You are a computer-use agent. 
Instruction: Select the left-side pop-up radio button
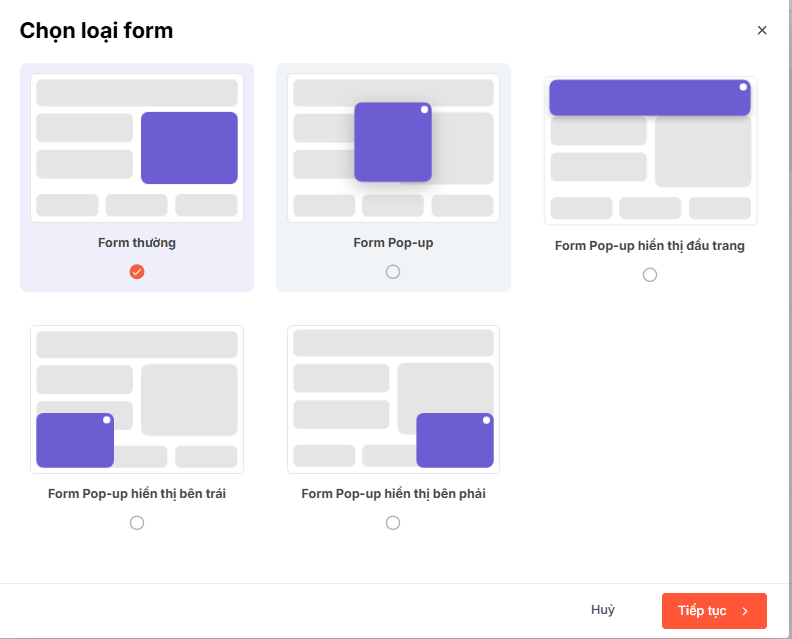pos(137,523)
